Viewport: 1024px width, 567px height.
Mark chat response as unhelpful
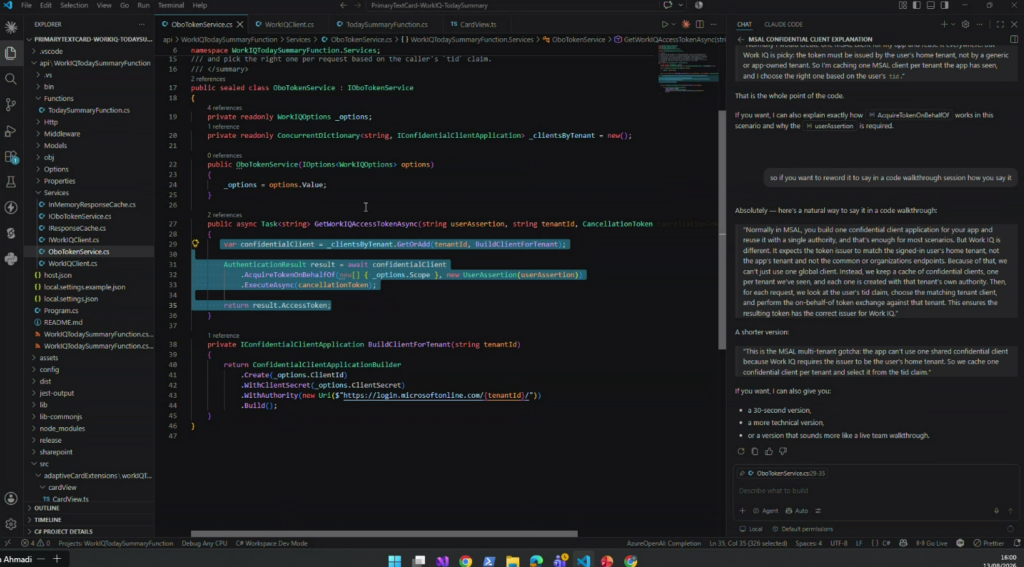pyautogui.click(x=783, y=451)
